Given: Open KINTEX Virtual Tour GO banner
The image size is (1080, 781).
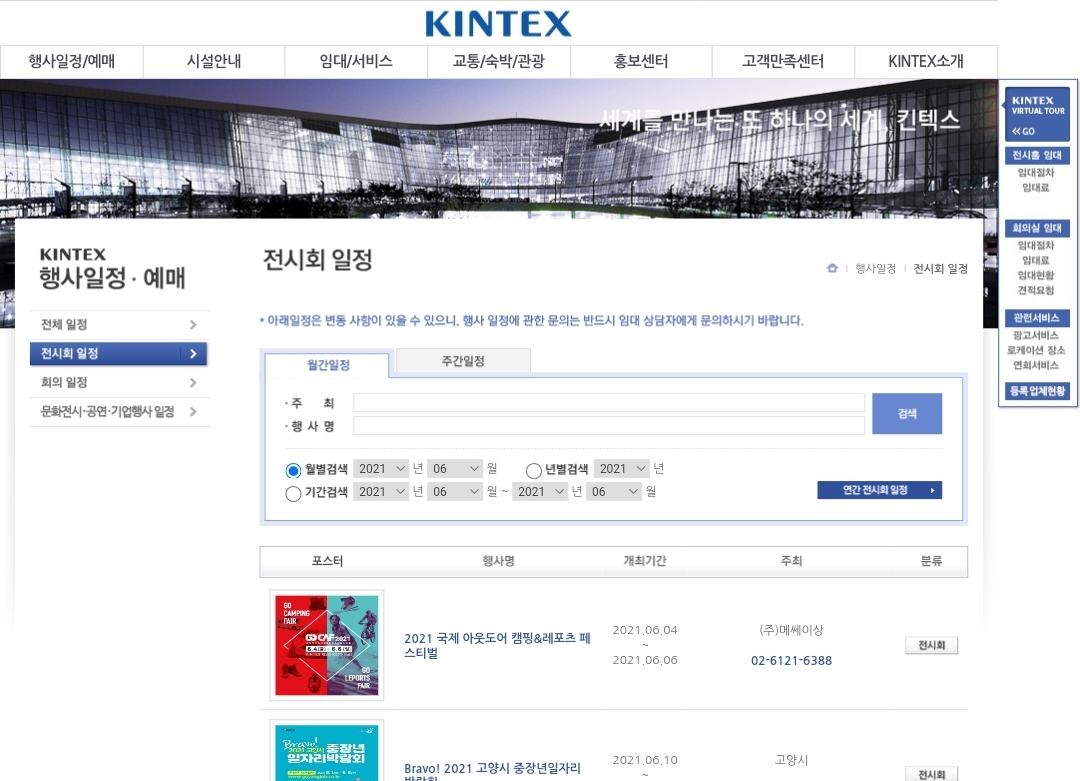Looking at the screenshot, I should click(1037, 114).
